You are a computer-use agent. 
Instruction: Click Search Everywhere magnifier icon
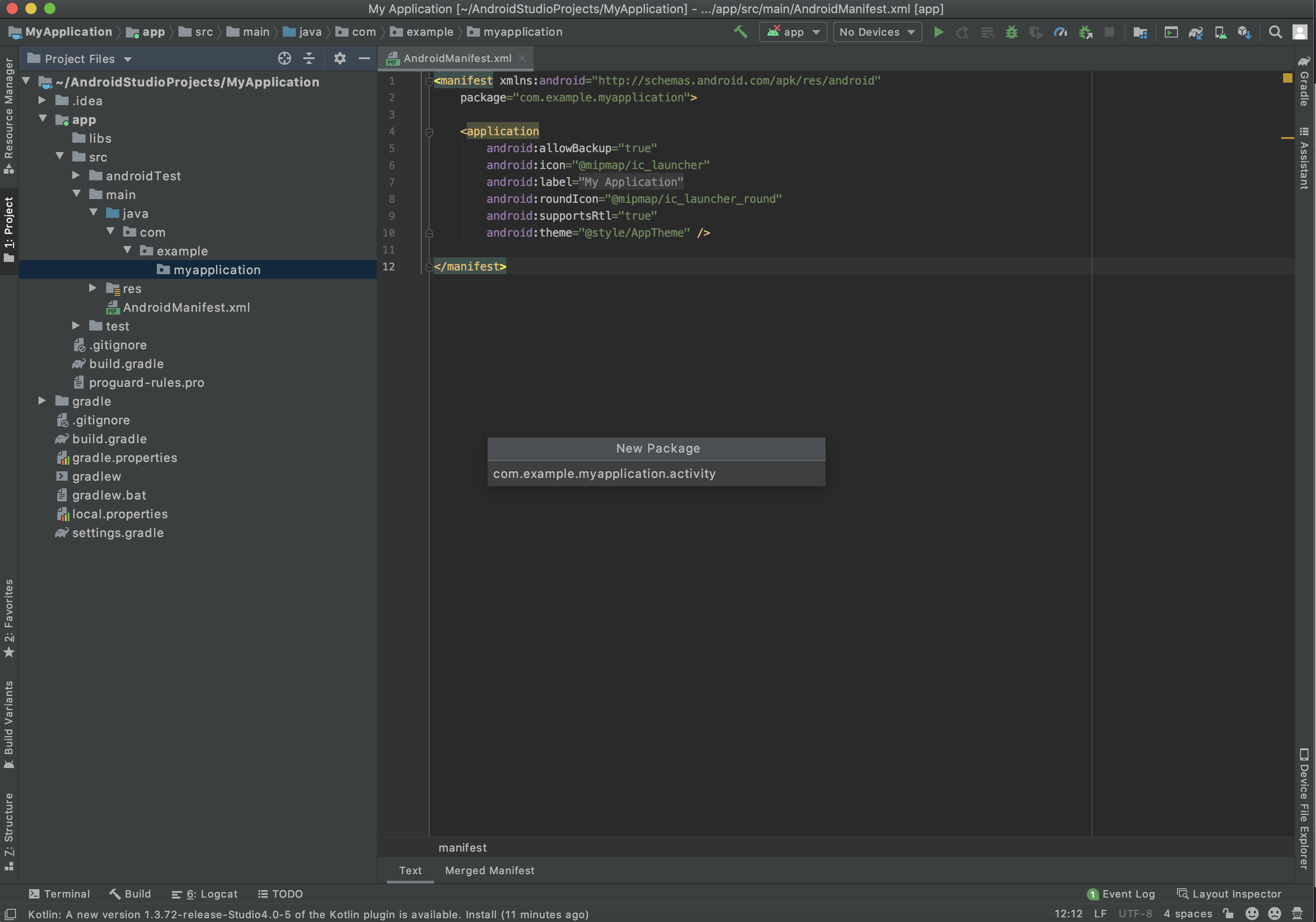point(1275,32)
